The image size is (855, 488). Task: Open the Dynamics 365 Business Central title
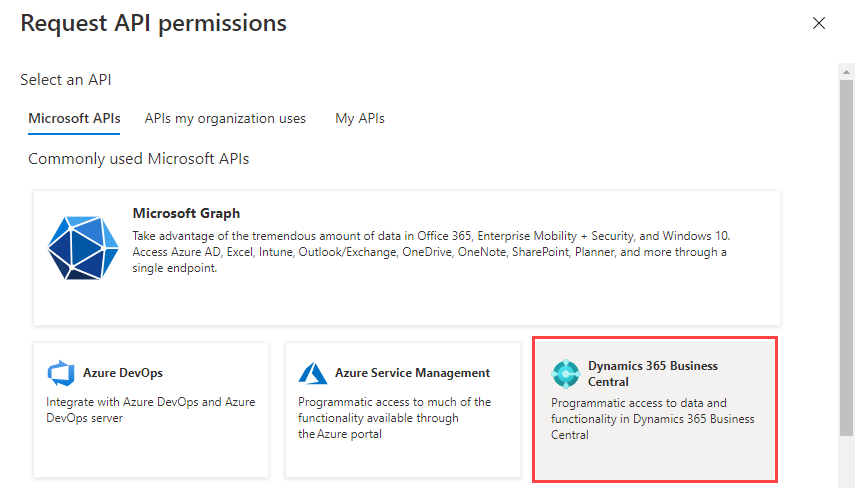(653, 374)
